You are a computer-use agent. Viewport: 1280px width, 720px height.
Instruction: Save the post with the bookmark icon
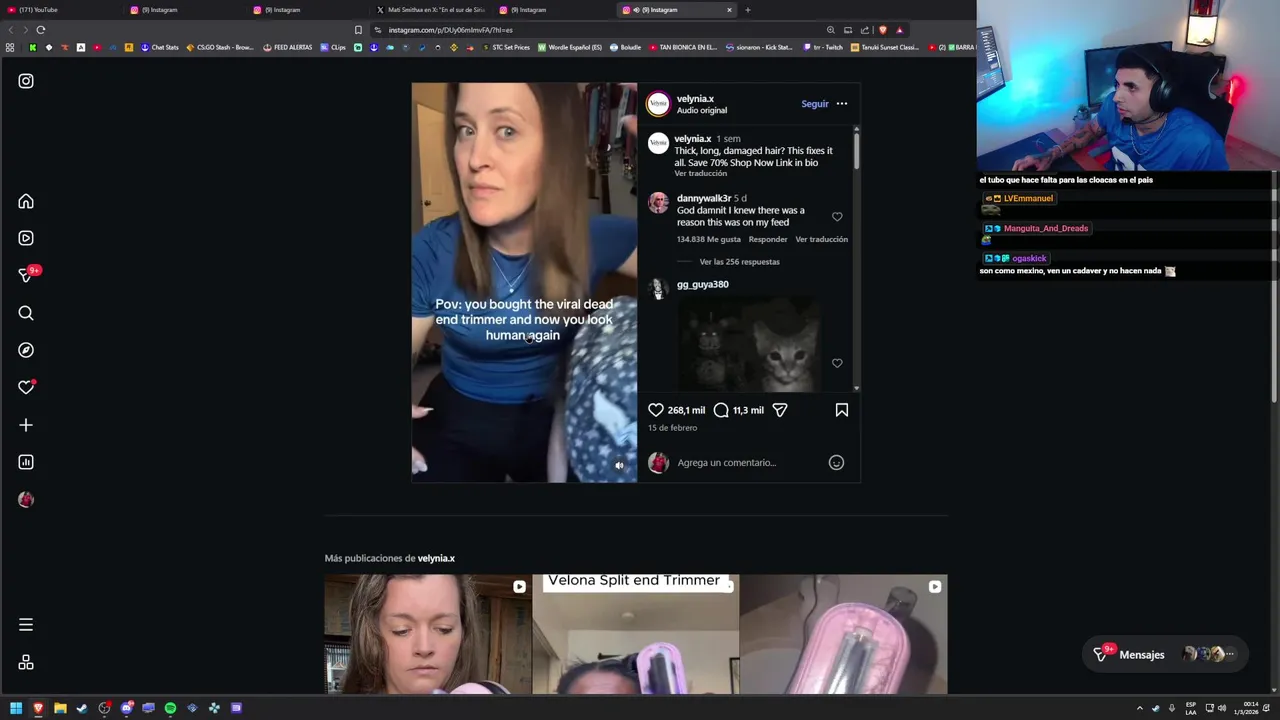click(842, 410)
